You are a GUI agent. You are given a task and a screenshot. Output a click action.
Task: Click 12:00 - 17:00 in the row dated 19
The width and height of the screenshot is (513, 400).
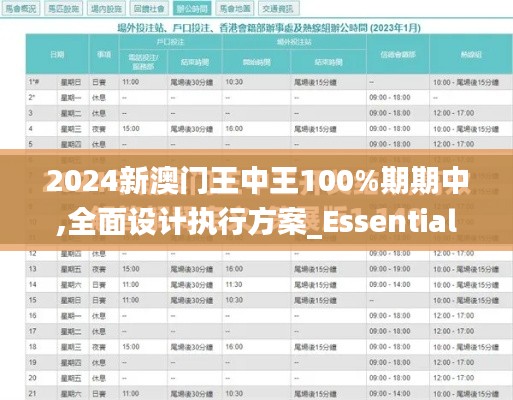click(454, 362)
